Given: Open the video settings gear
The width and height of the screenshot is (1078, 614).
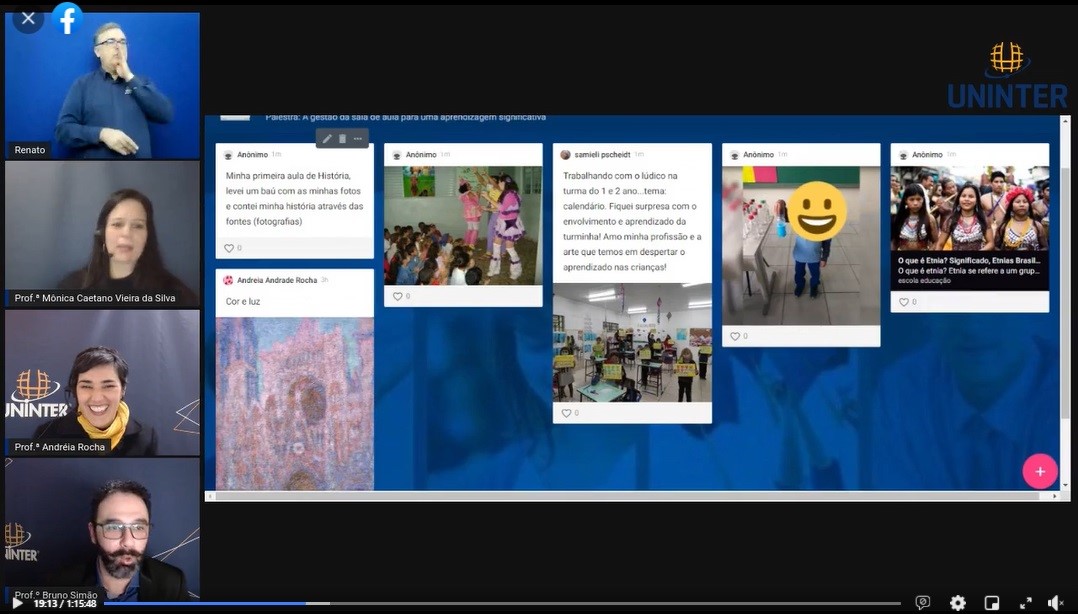Looking at the screenshot, I should click(957, 603).
